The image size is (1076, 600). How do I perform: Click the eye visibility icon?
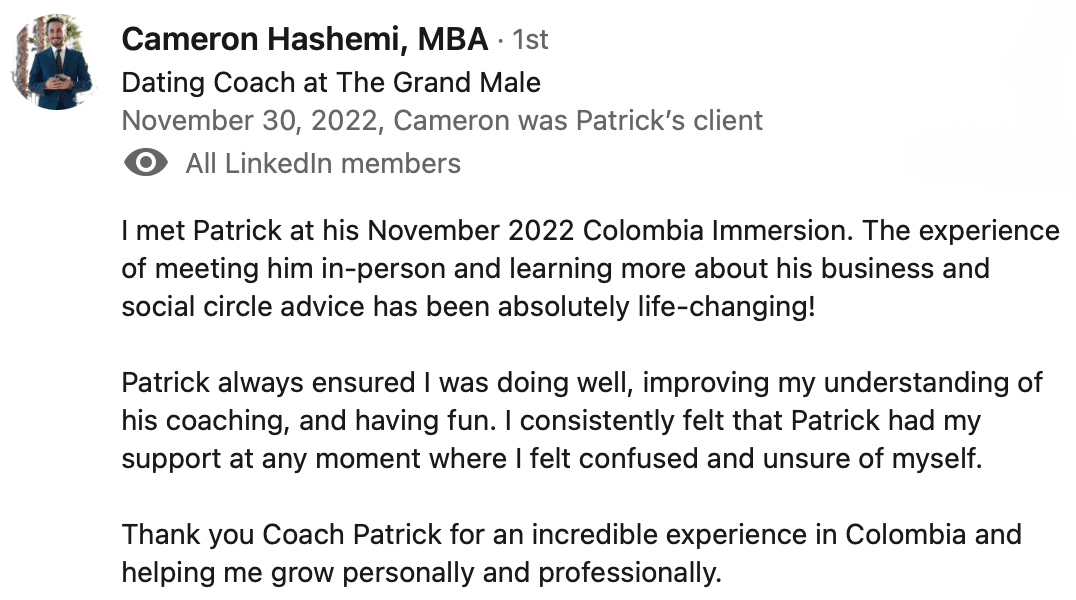145,163
